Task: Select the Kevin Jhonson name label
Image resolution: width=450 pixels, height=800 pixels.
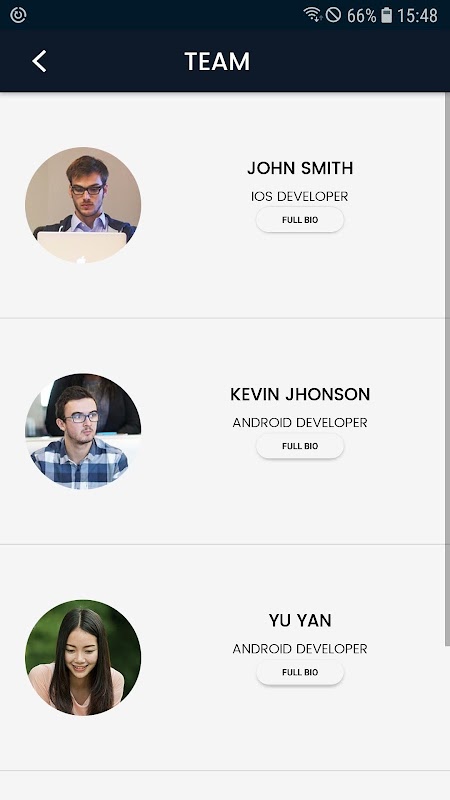Action: point(300,394)
